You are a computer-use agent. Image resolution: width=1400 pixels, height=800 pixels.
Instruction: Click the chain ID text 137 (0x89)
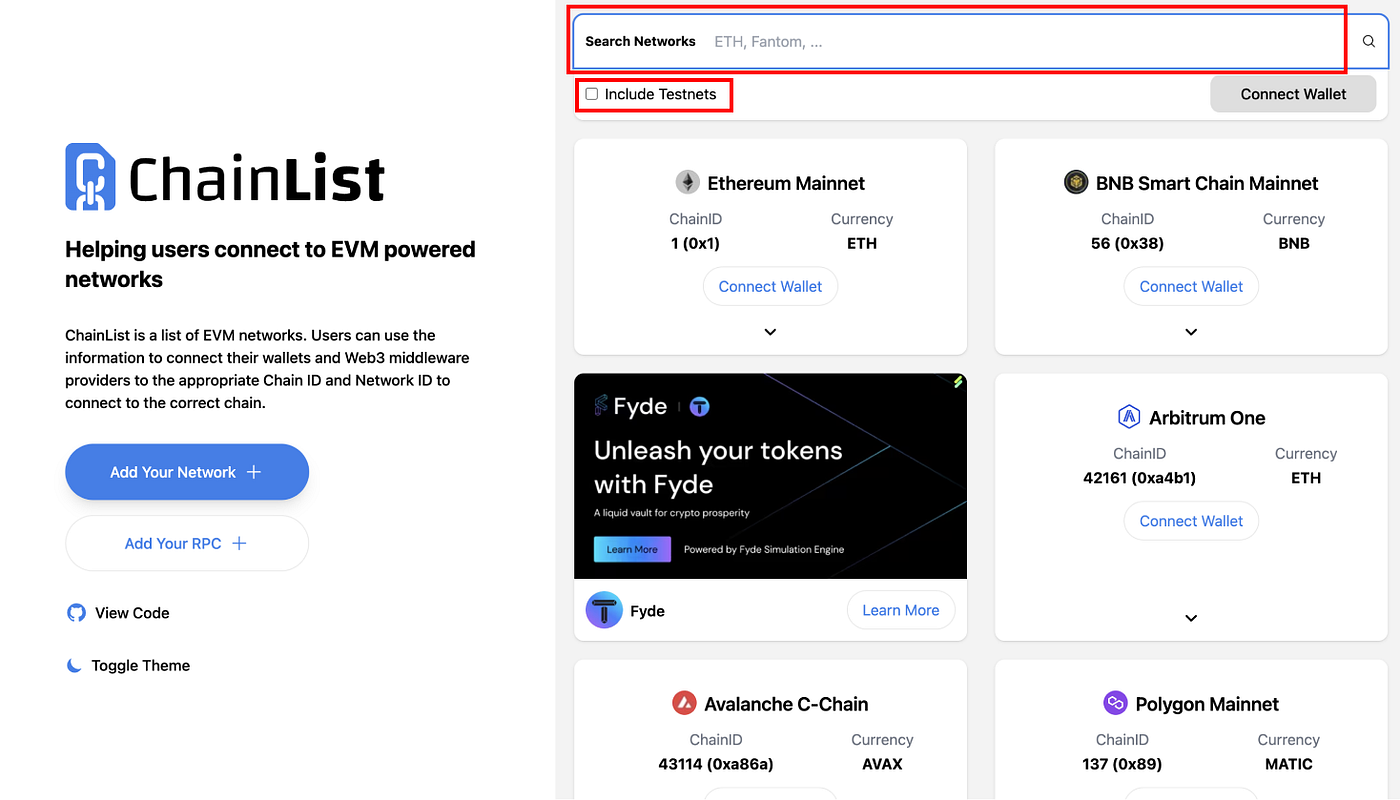click(x=1121, y=764)
